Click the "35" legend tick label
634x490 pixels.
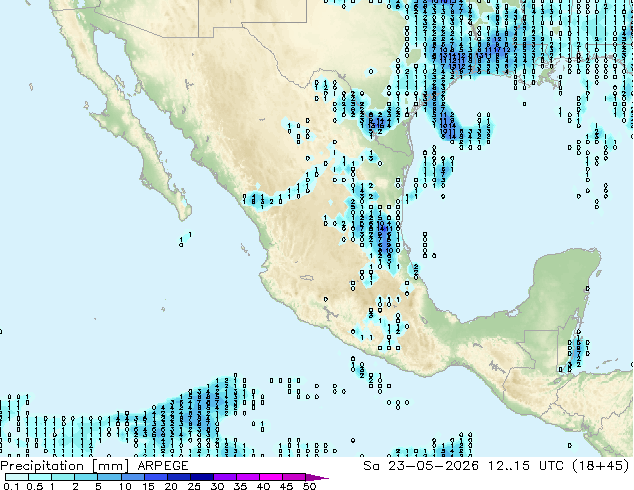(x=240, y=486)
